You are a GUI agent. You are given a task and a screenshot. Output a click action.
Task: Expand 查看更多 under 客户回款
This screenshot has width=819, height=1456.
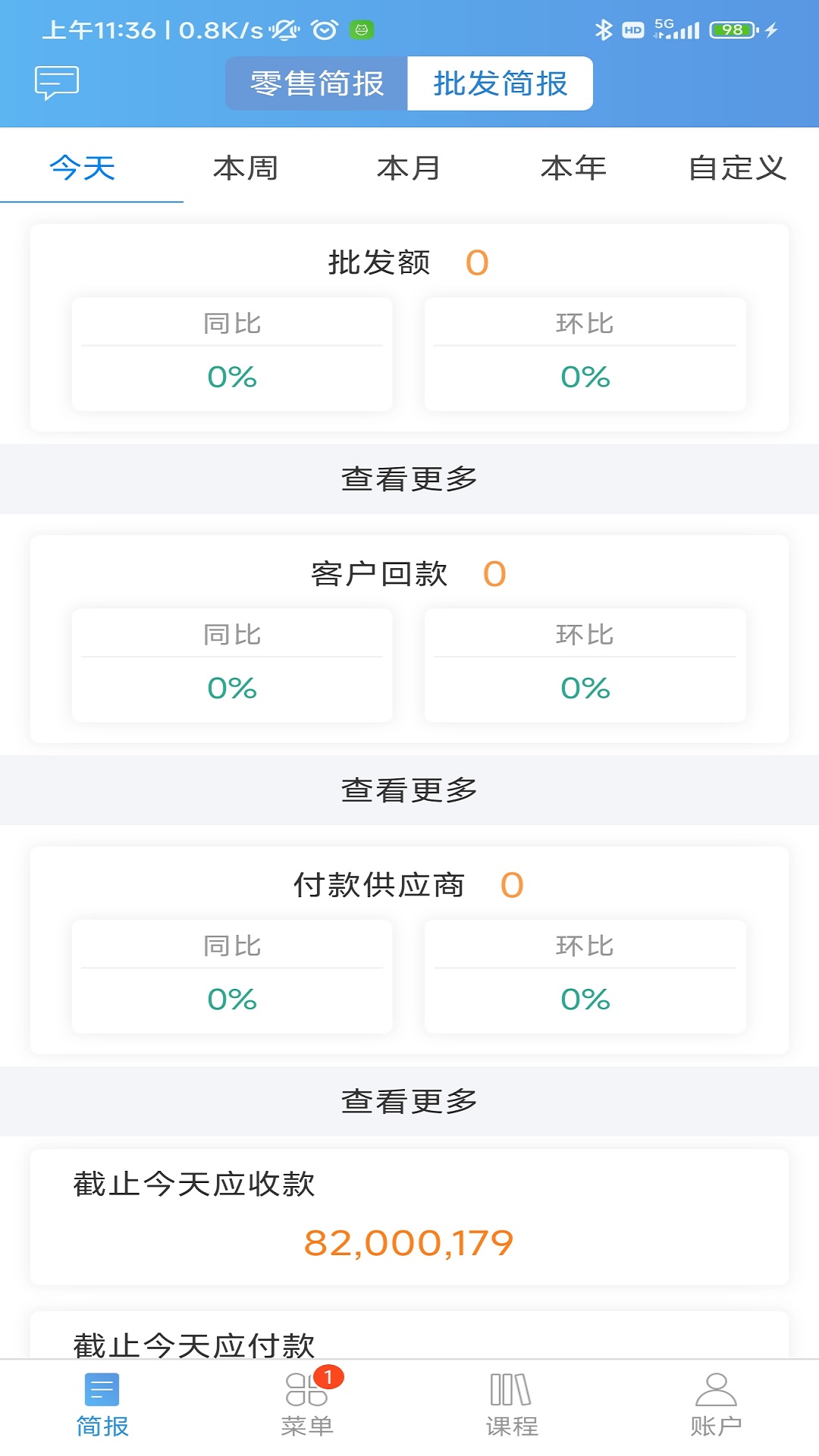409,790
